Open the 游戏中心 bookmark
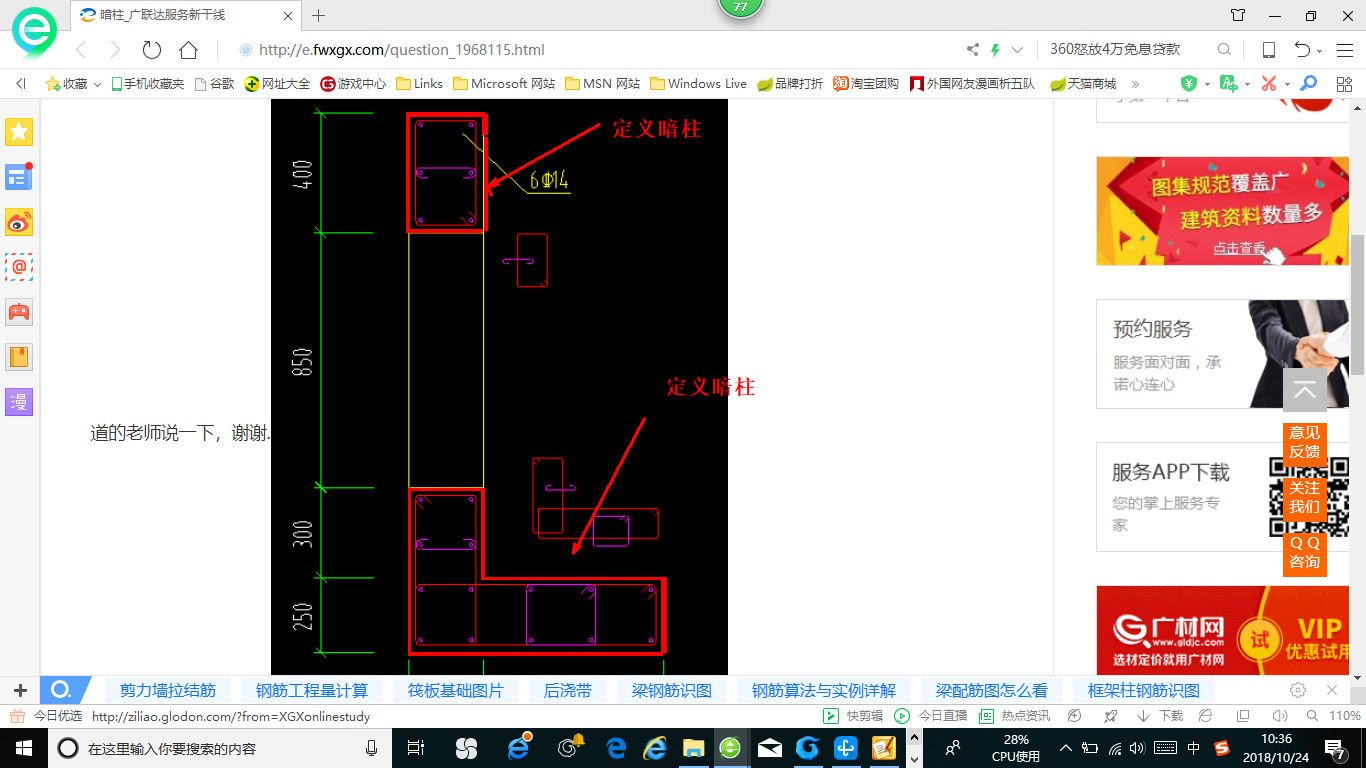Image resolution: width=1366 pixels, height=768 pixels. [353, 84]
